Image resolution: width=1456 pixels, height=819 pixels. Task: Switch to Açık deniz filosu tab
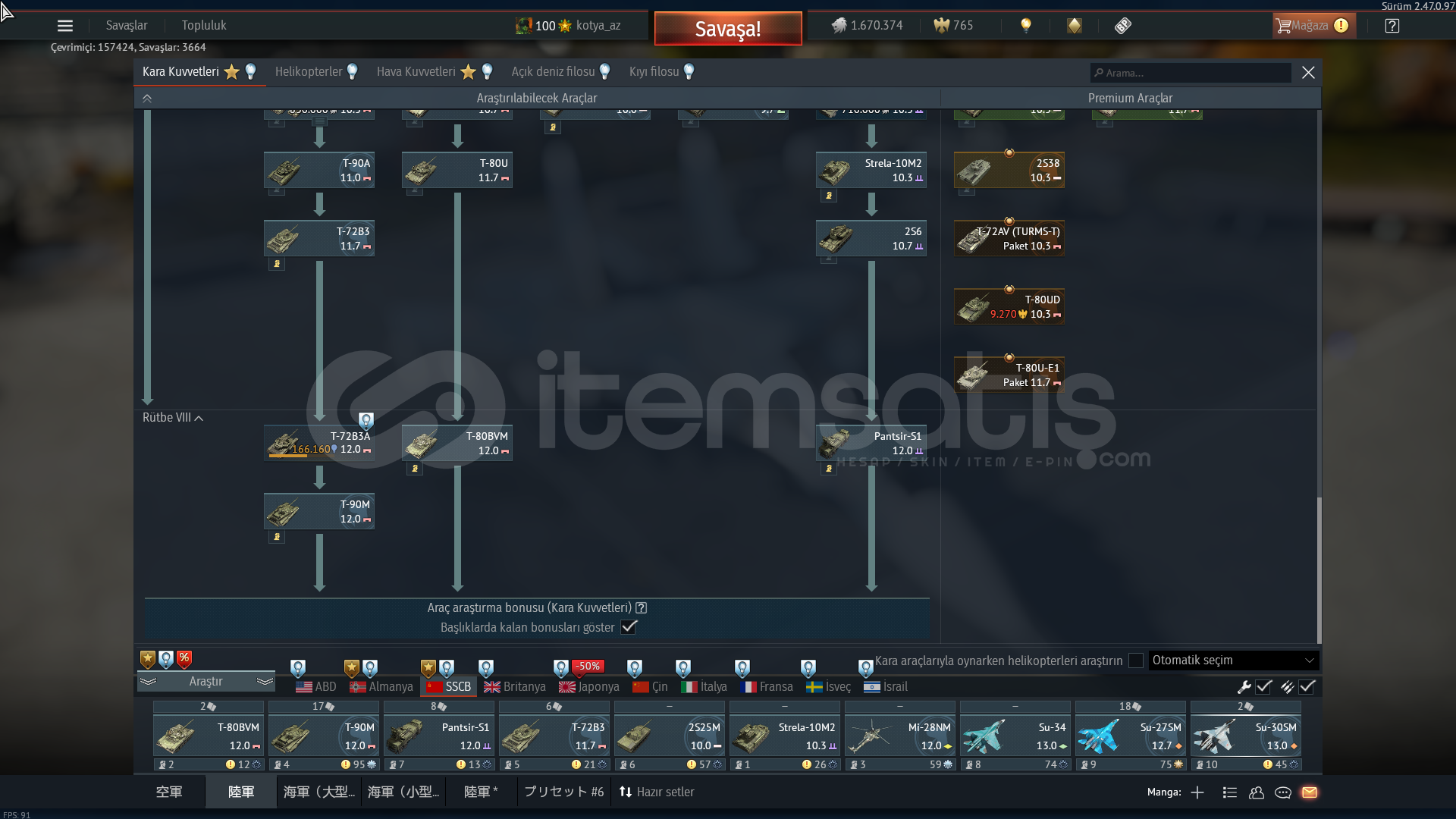(560, 71)
